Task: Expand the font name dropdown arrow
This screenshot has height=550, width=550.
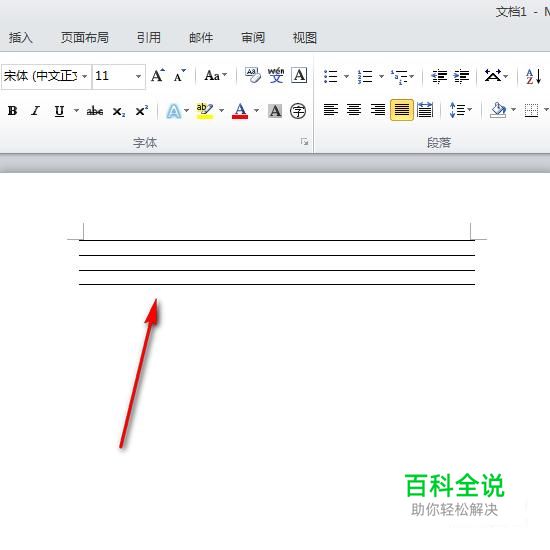Action: coord(85,76)
